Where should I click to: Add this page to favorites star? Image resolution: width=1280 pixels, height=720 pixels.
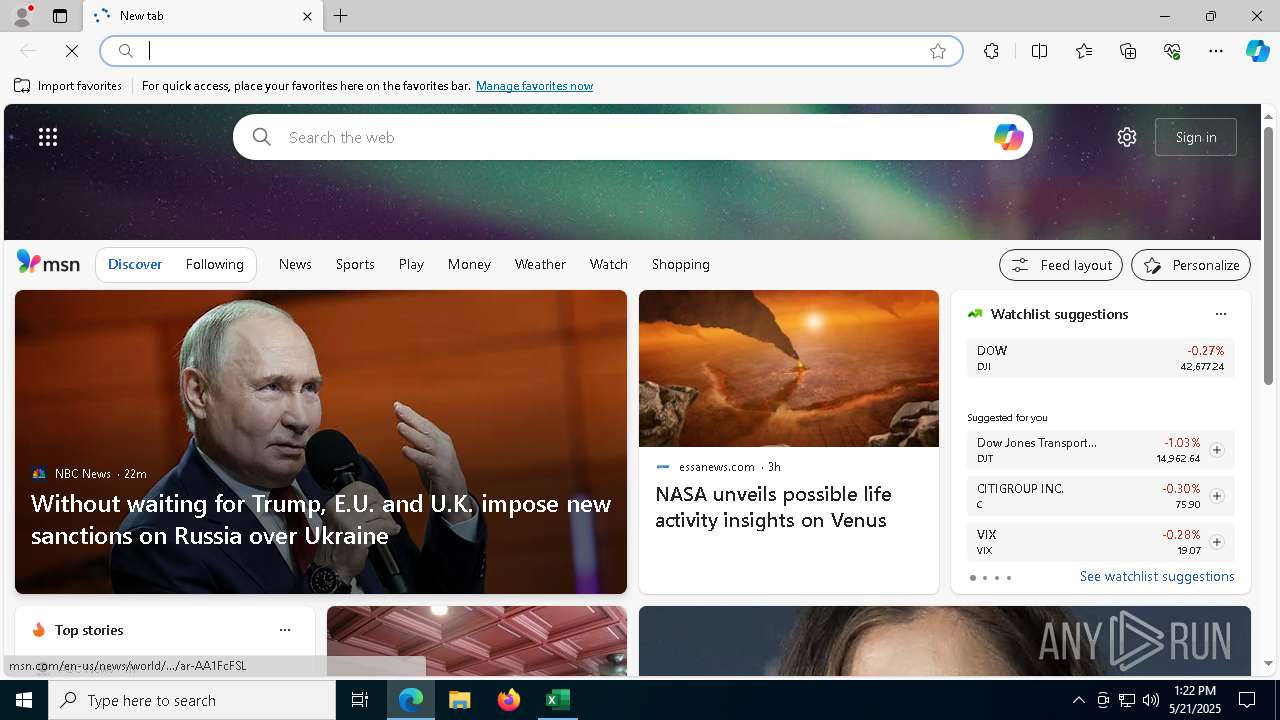click(938, 51)
